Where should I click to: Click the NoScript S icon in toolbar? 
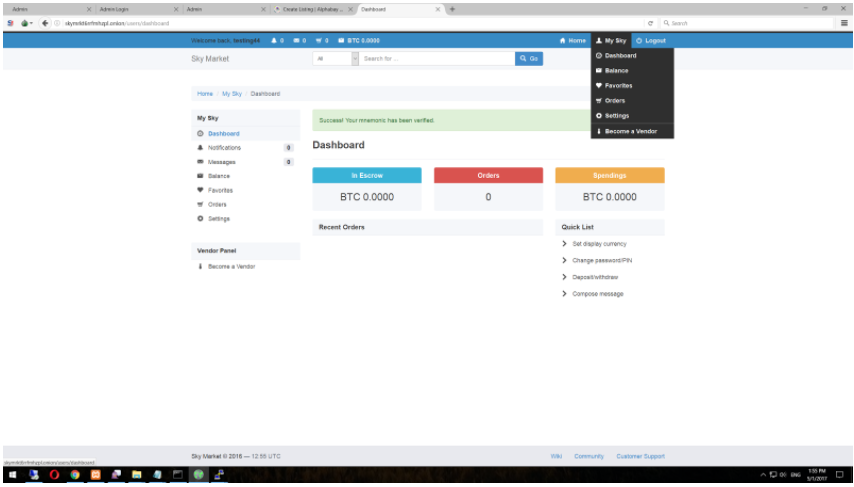click(x=10, y=23)
